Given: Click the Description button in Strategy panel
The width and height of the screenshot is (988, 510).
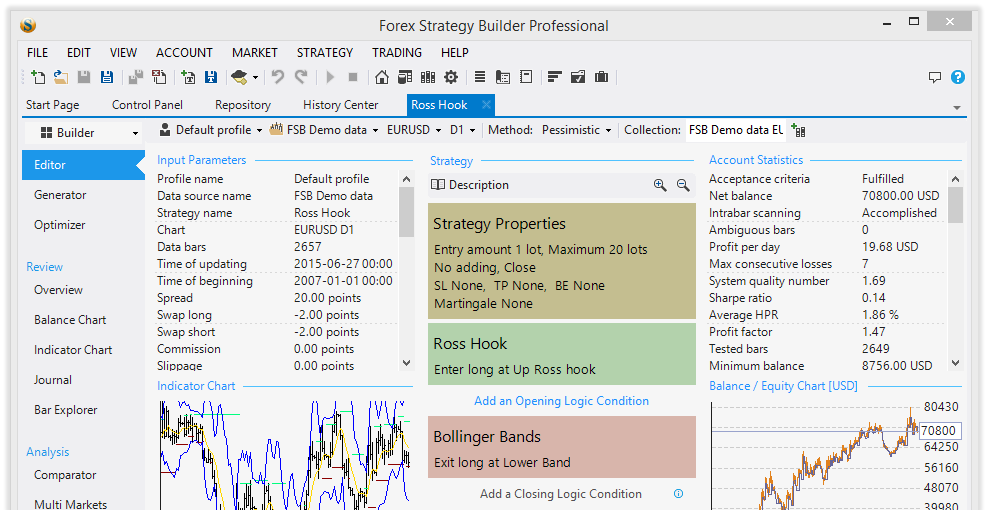Looking at the screenshot, I should (x=470, y=185).
